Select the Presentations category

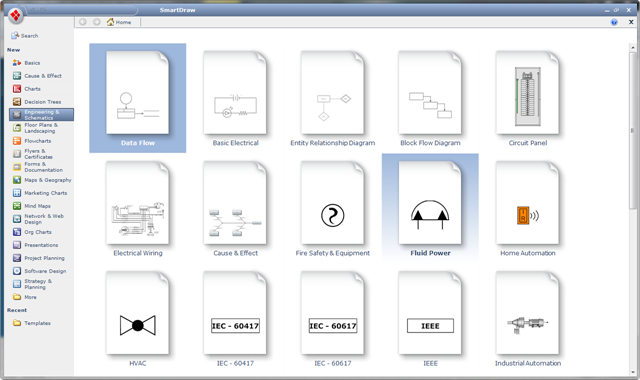click(35, 245)
